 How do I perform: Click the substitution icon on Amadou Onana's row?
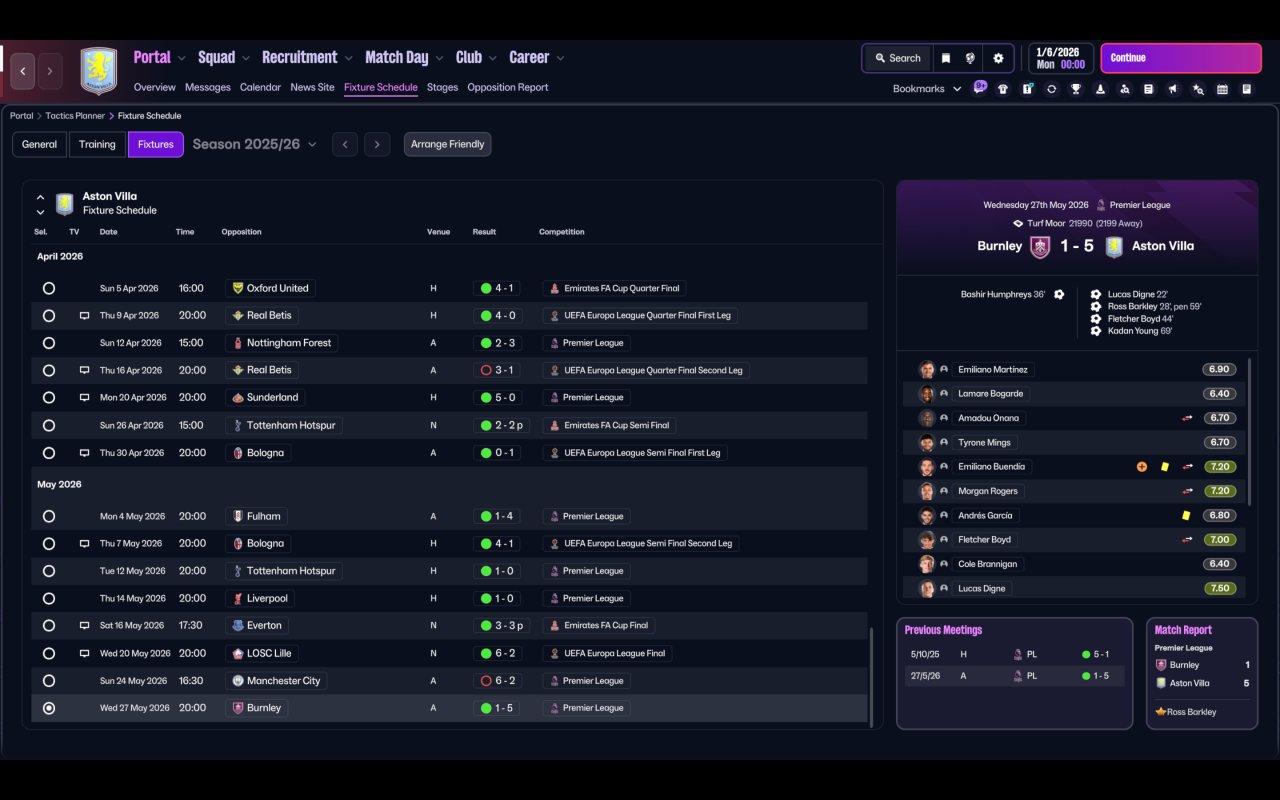pyautogui.click(x=1188, y=418)
